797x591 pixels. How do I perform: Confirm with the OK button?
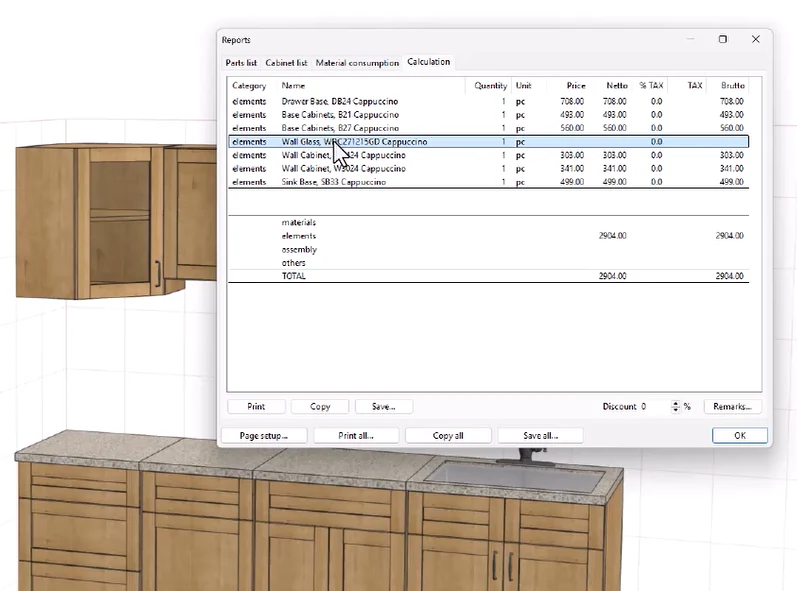click(740, 436)
